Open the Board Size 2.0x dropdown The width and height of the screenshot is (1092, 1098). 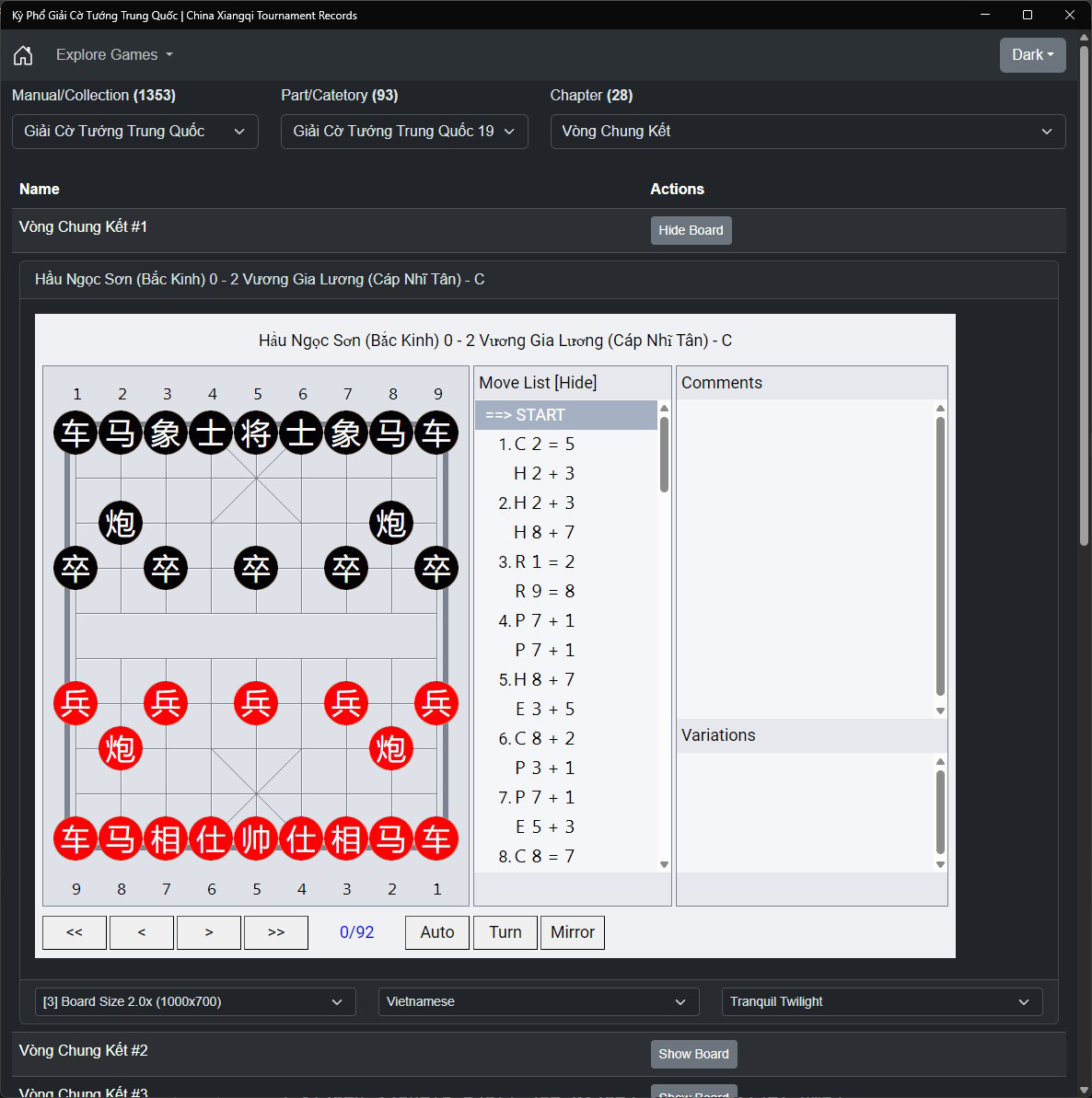pyautogui.click(x=194, y=1001)
